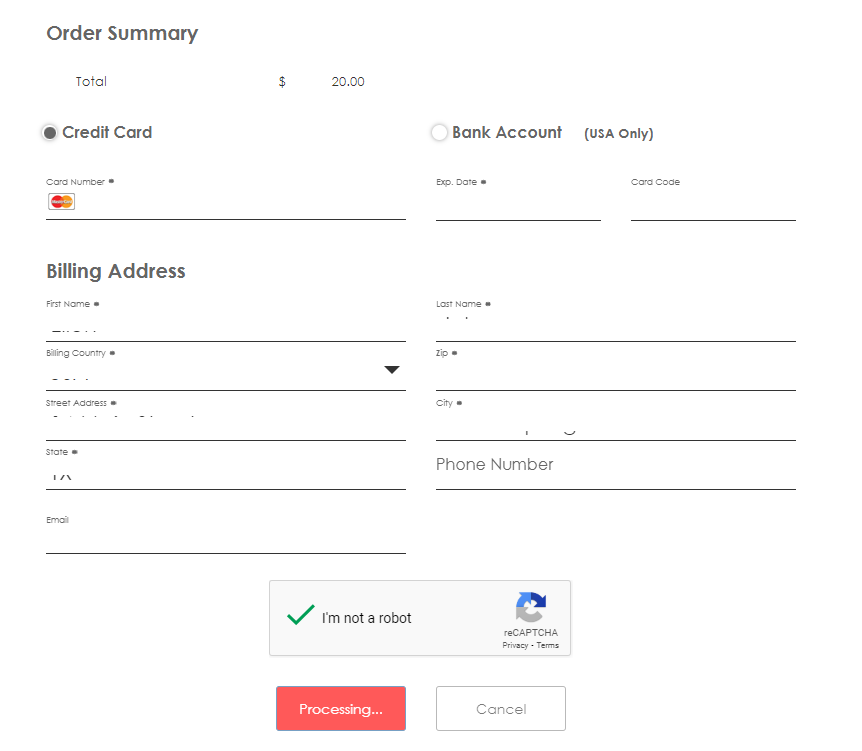Select the Bank Account payment option
Viewport: 862px width, 751px height.
pos(439,132)
